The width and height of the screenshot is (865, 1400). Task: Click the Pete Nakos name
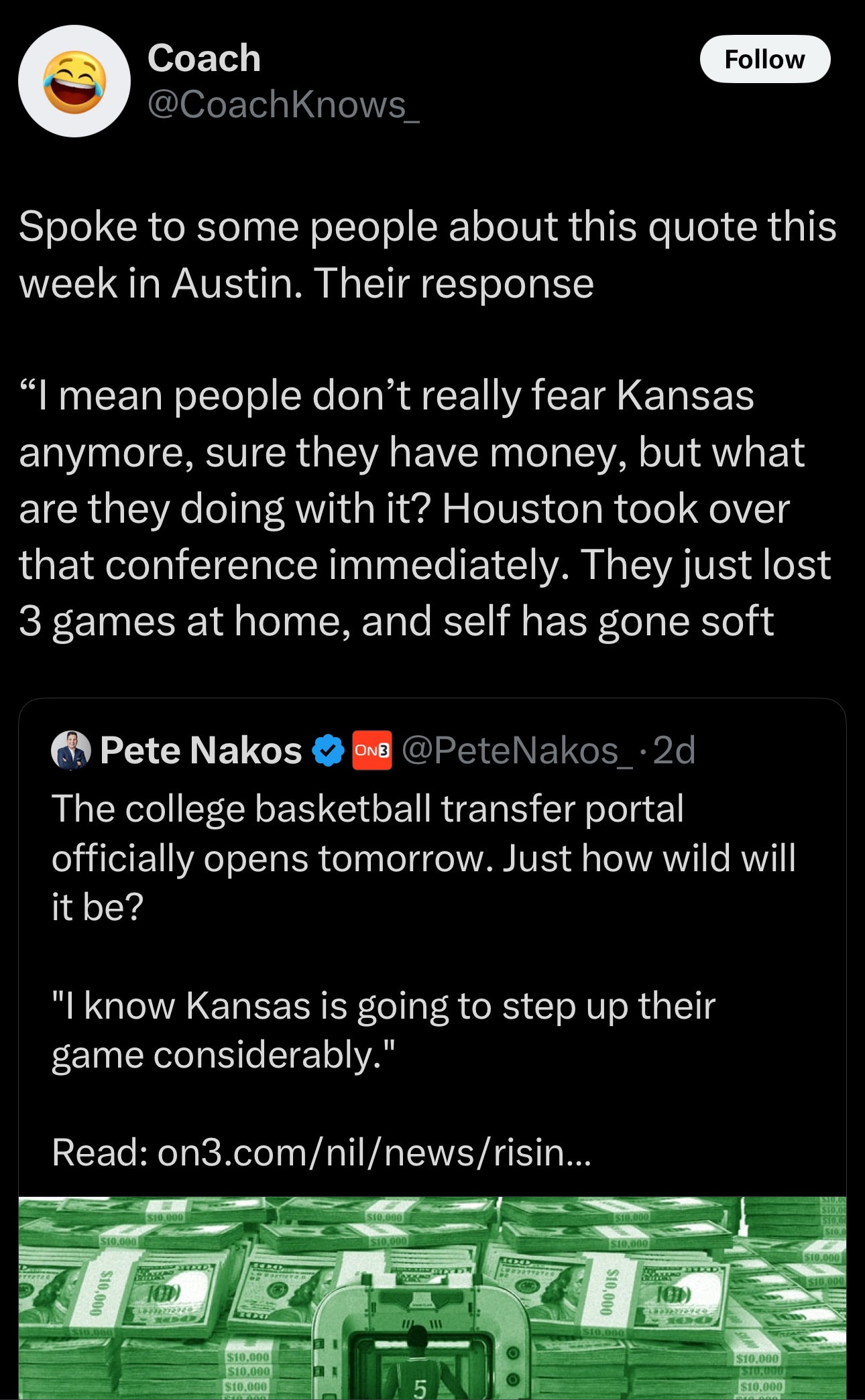pos(201,750)
